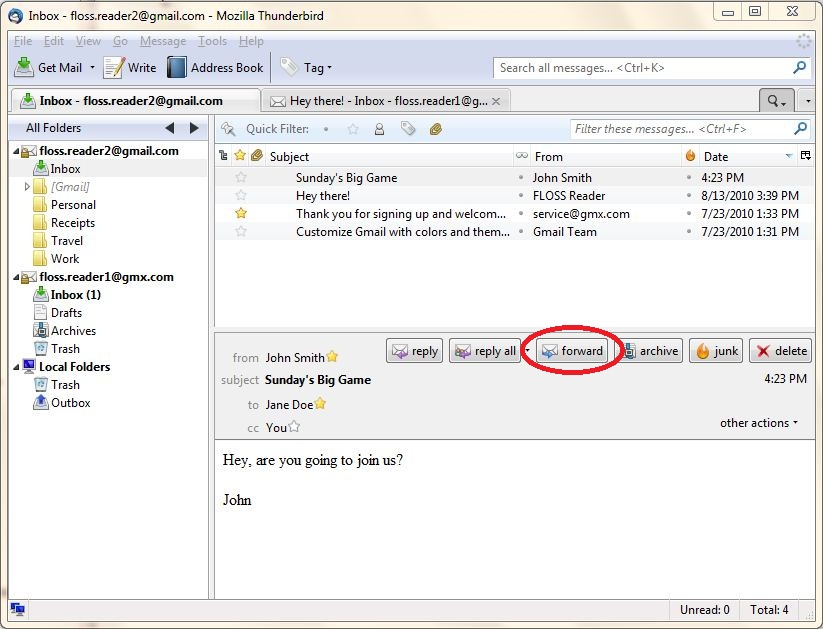This screenshot has height=629, width=823.
Task: Click the contact quick filter icon
Action: pyautogui.click(x=379, y=129)
